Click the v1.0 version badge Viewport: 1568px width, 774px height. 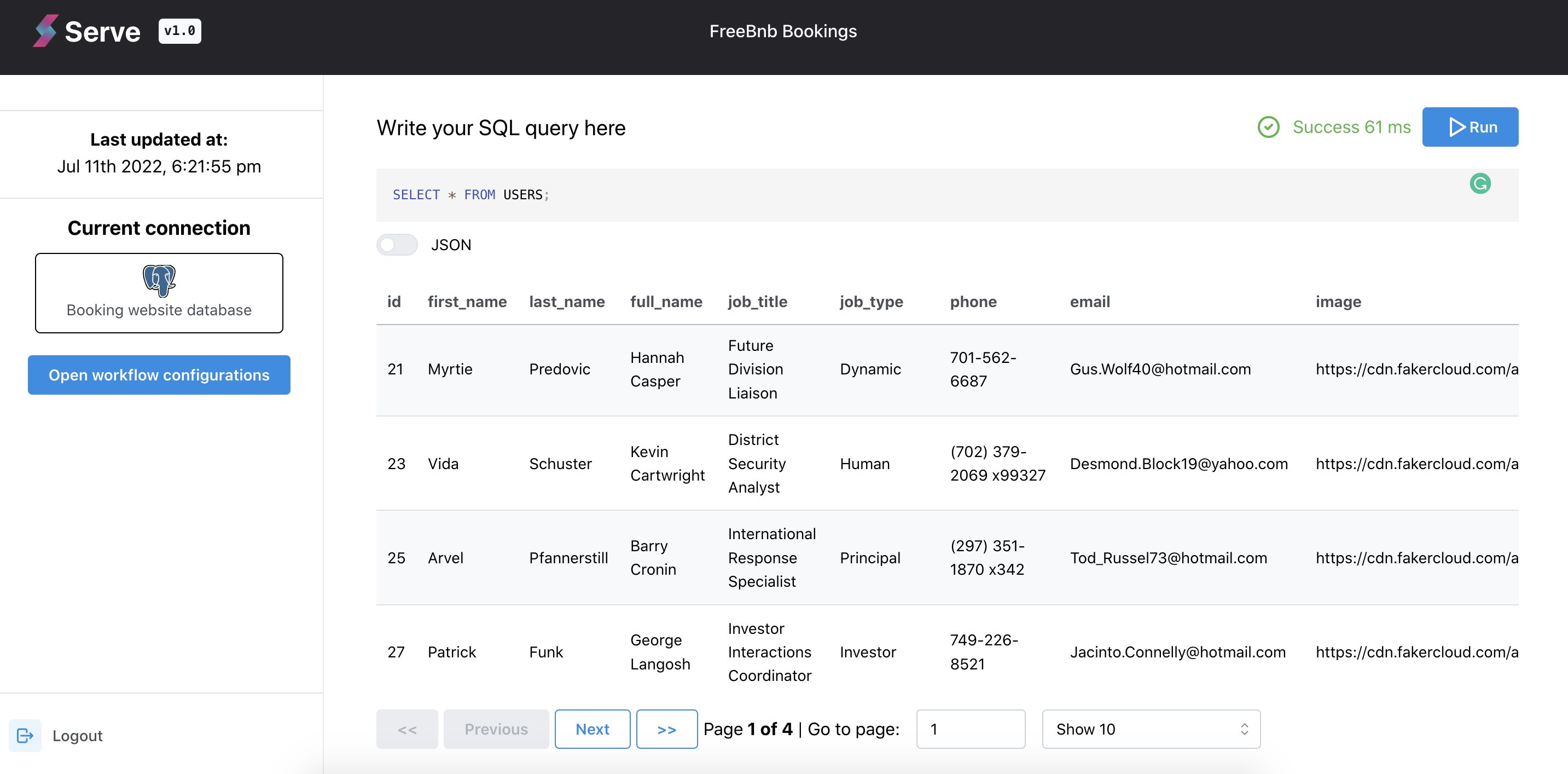(x=179, y=31)
